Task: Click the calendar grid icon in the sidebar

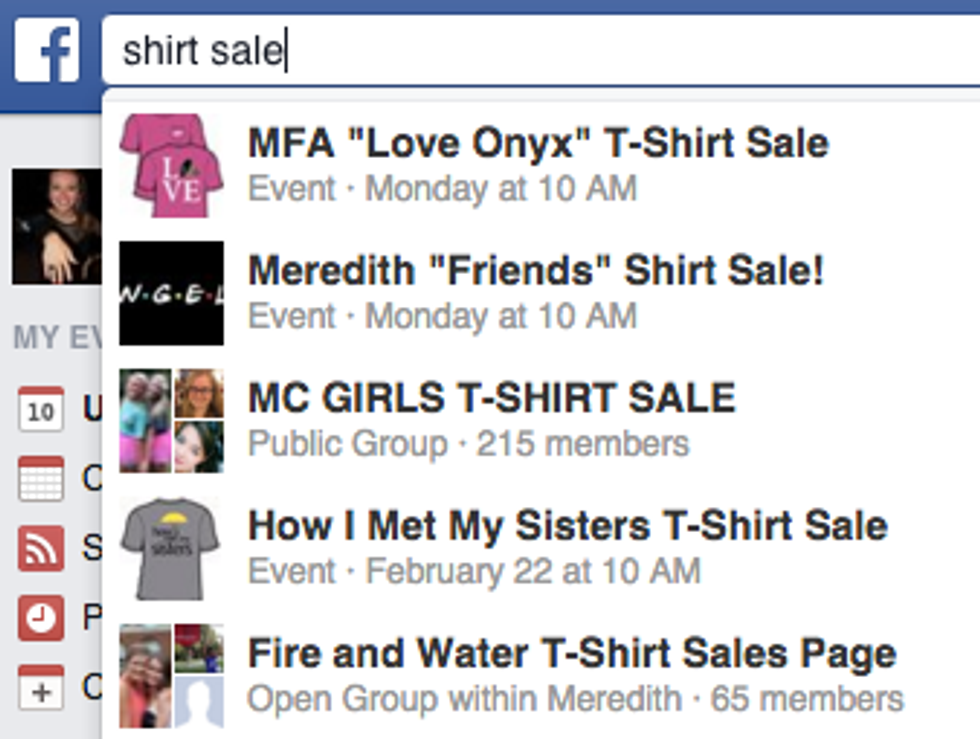Action: (41, 479)
